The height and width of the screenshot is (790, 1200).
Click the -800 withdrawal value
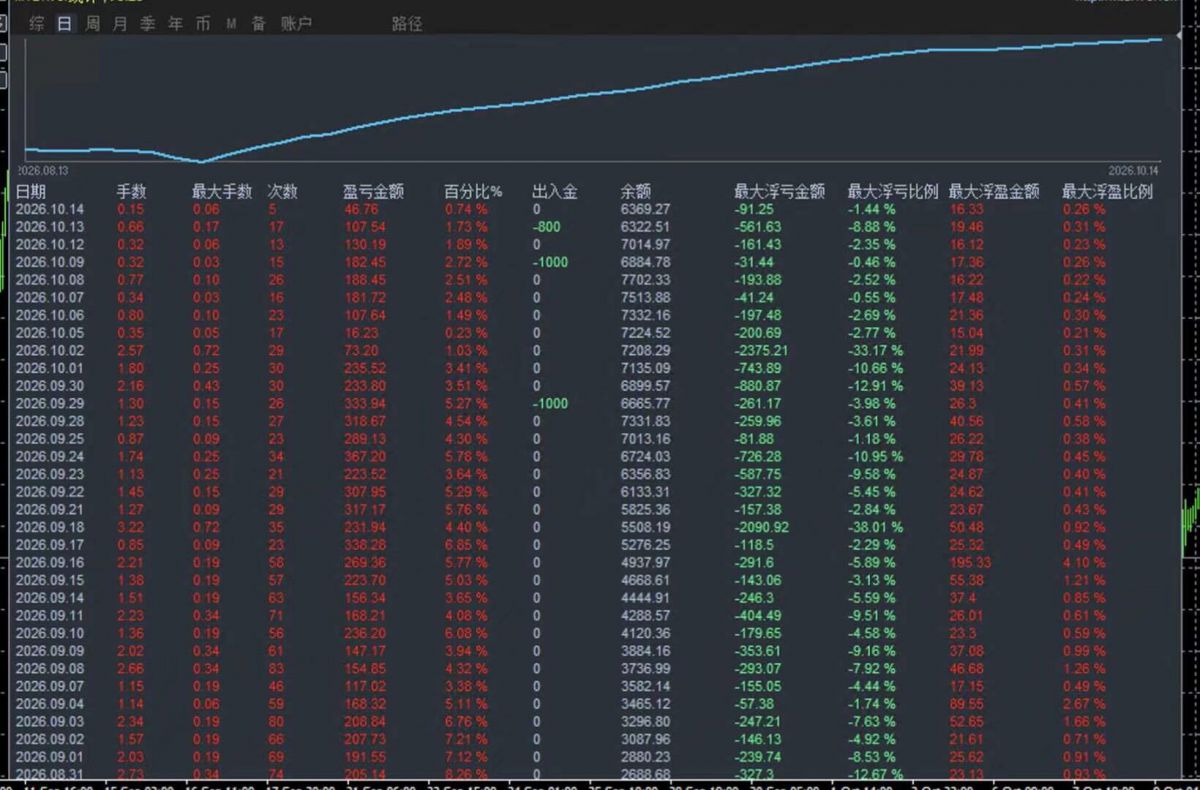click(546, 227)
